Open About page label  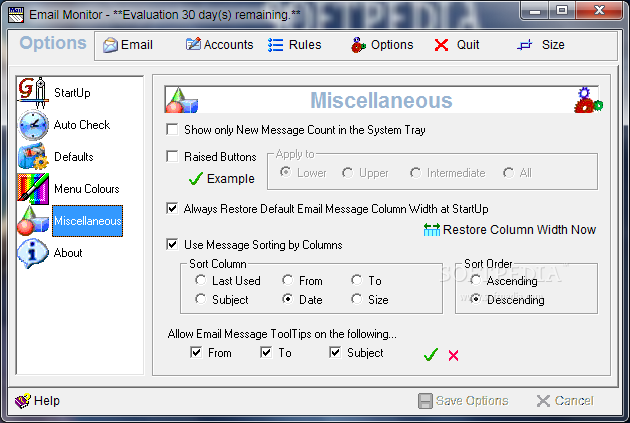click(68, 253)
